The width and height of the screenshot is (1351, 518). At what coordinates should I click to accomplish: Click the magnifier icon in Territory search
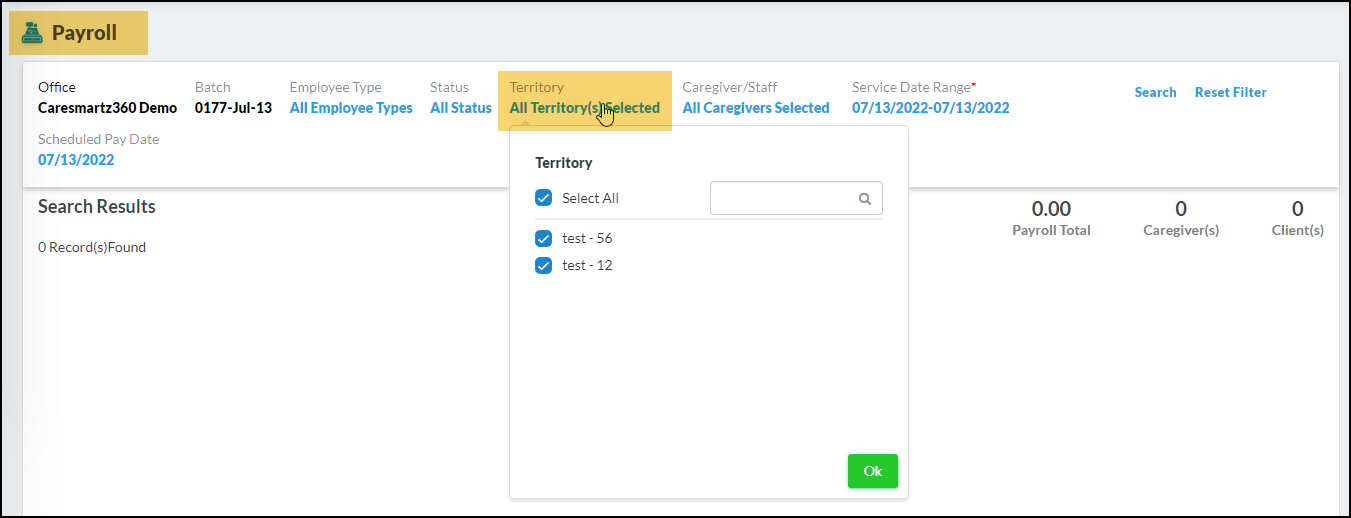(865, 198)
